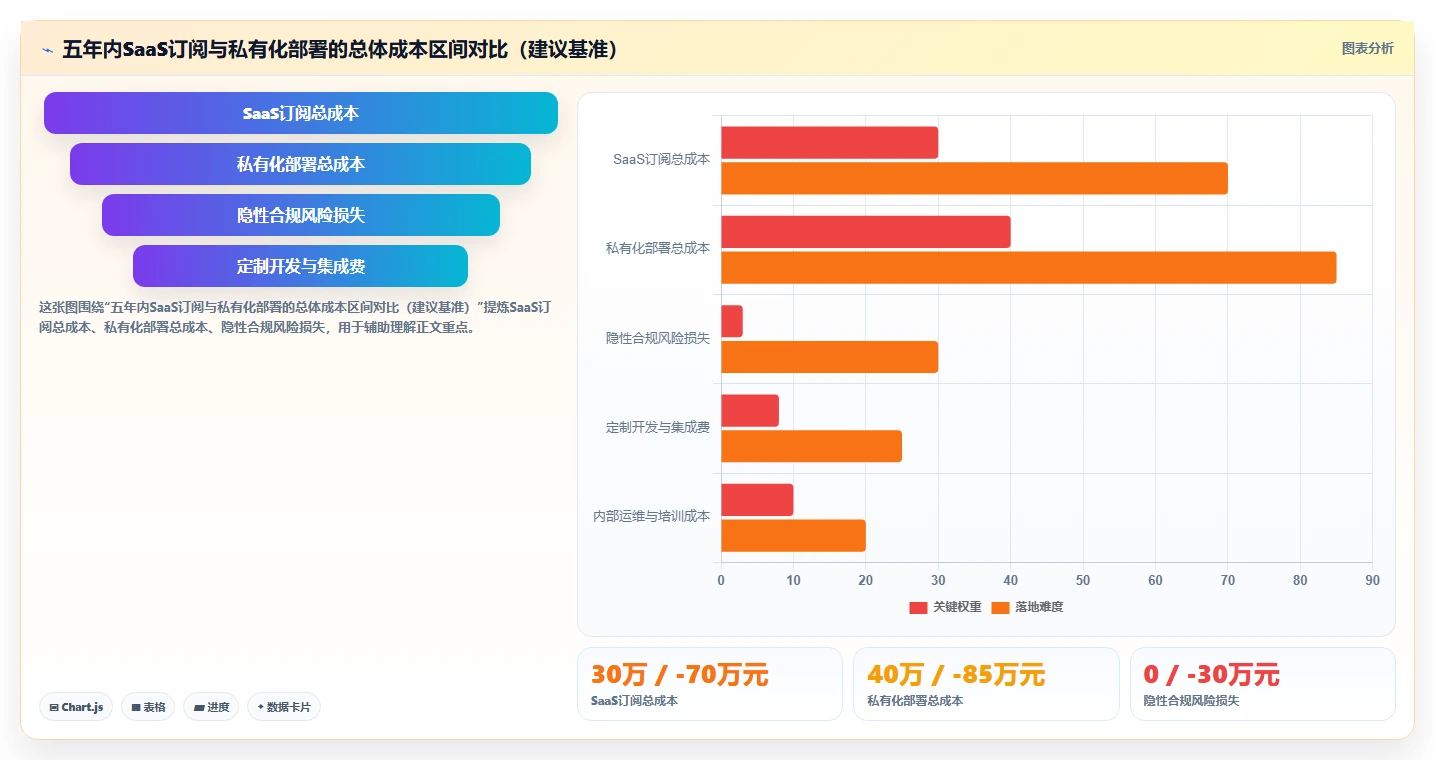The width and height of the screenshot is (1435, 760).
Task: Click the x-axis tick labeled 40
Action: [x=1010, y=580]
